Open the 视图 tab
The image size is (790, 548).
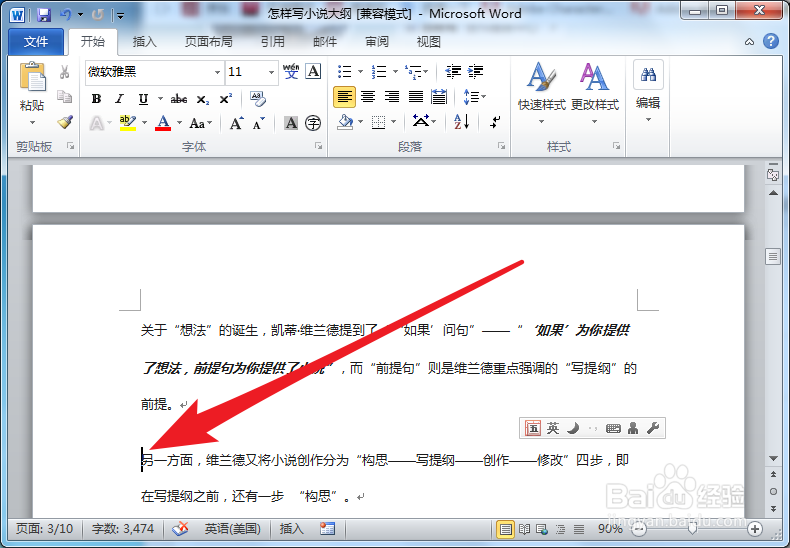click(429, 42)
